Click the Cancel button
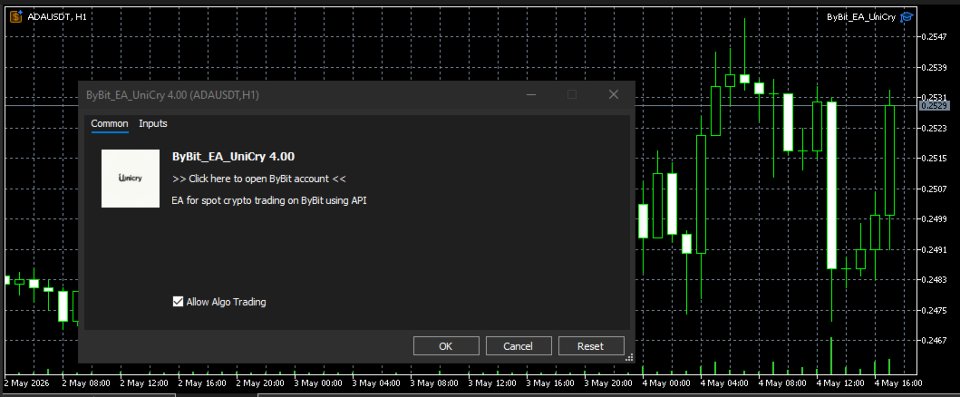The width and height of the screenshot is (960, 397). click(x=518, y=346)
